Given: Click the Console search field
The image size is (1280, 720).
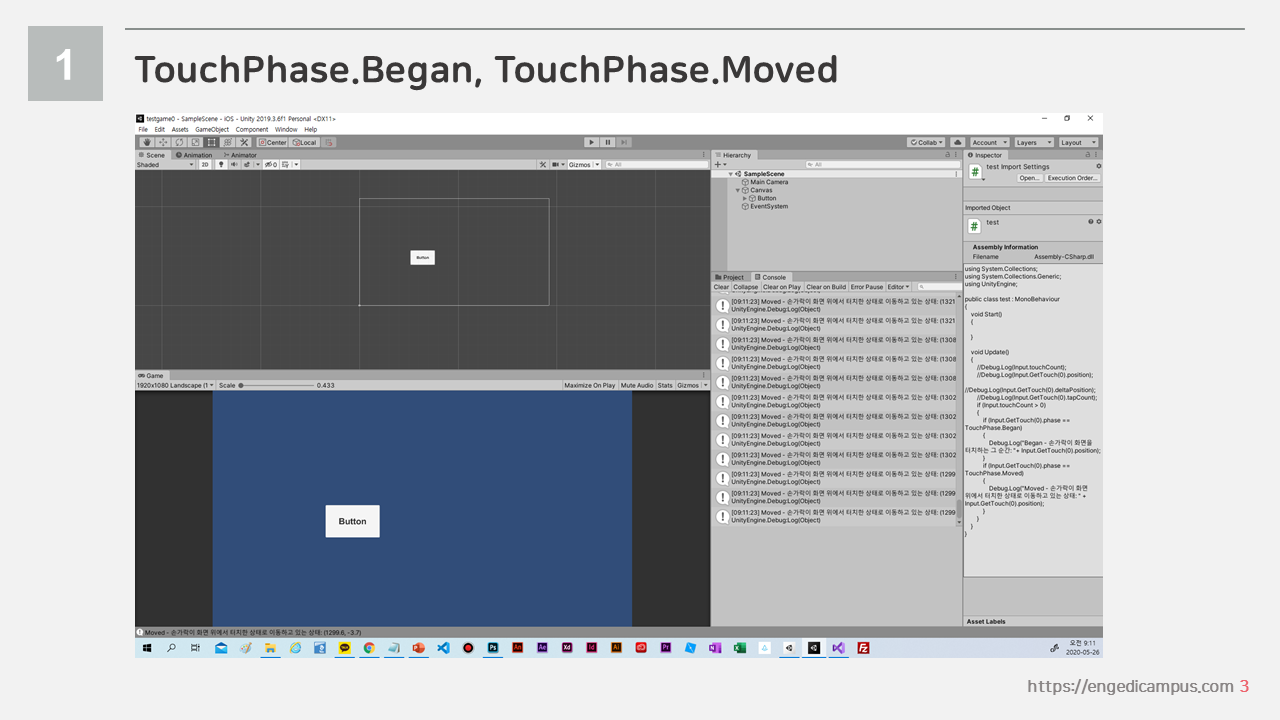Looking at the screenshot, I should [938, 287].
